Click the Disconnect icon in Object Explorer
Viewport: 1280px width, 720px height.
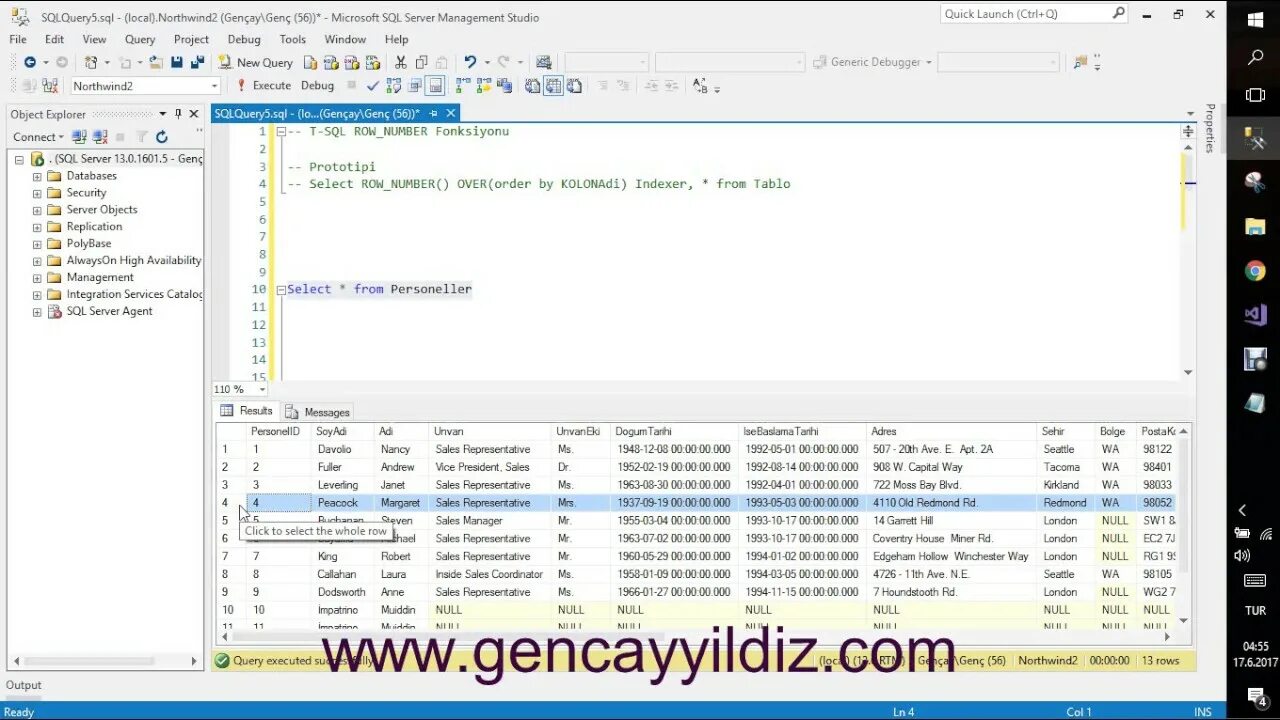point(99,137)
